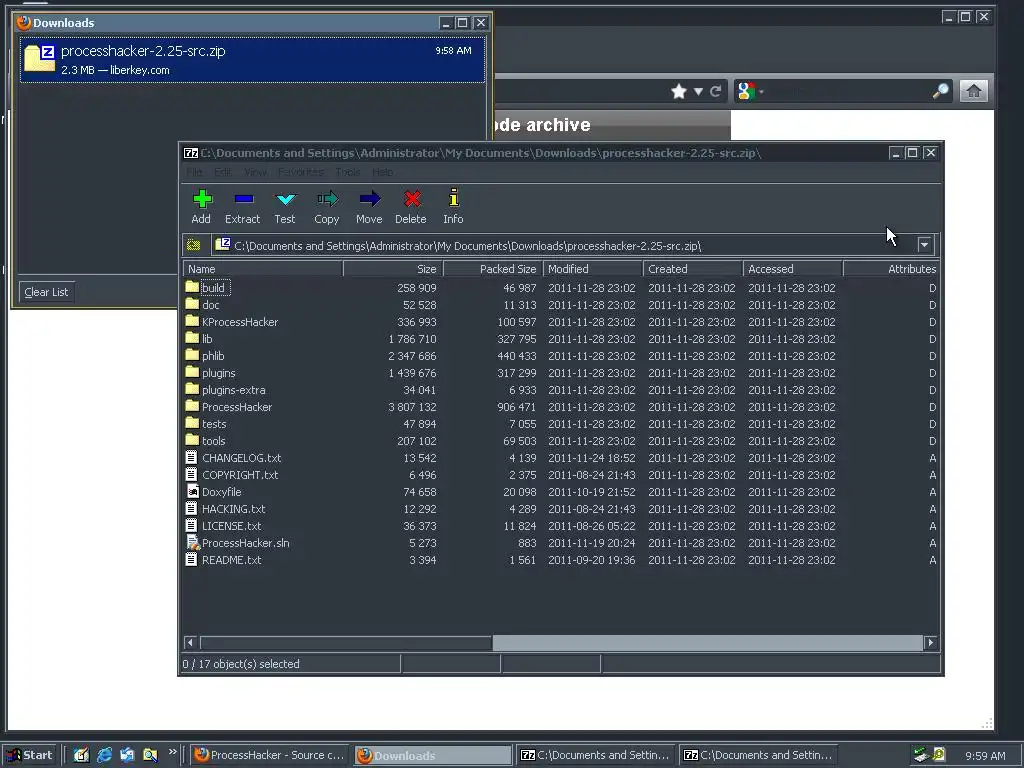This screenshot has width=1024, height=768.
Task: Click the fourth quick launch search icon
Action: pos(150,755)
